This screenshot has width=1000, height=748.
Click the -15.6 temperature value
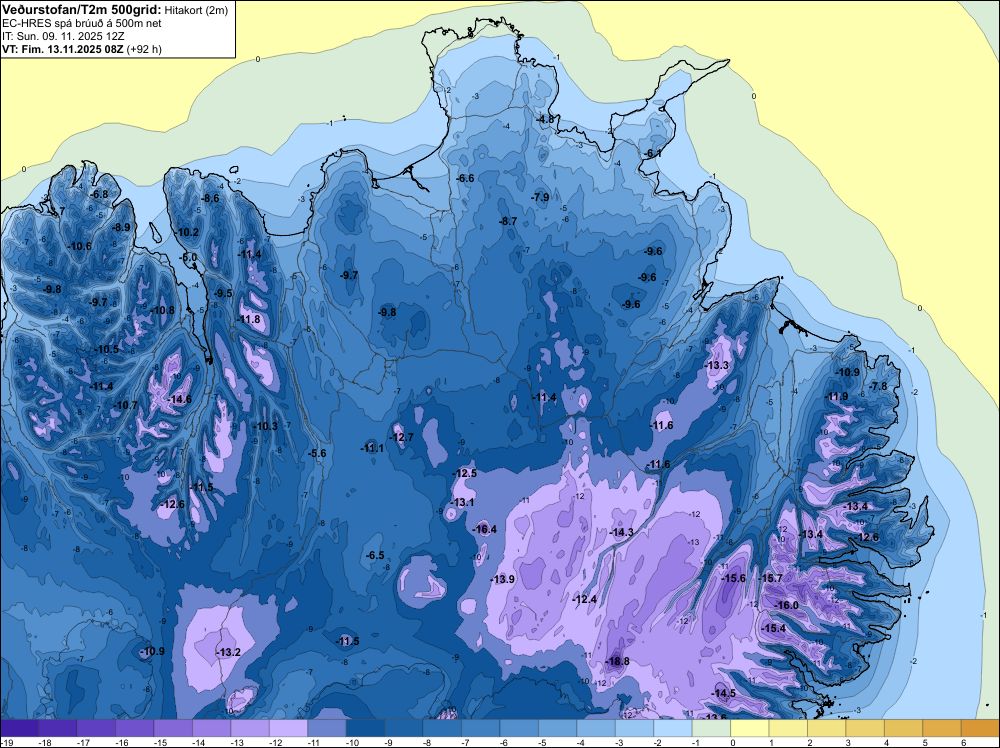click(733, 578)
